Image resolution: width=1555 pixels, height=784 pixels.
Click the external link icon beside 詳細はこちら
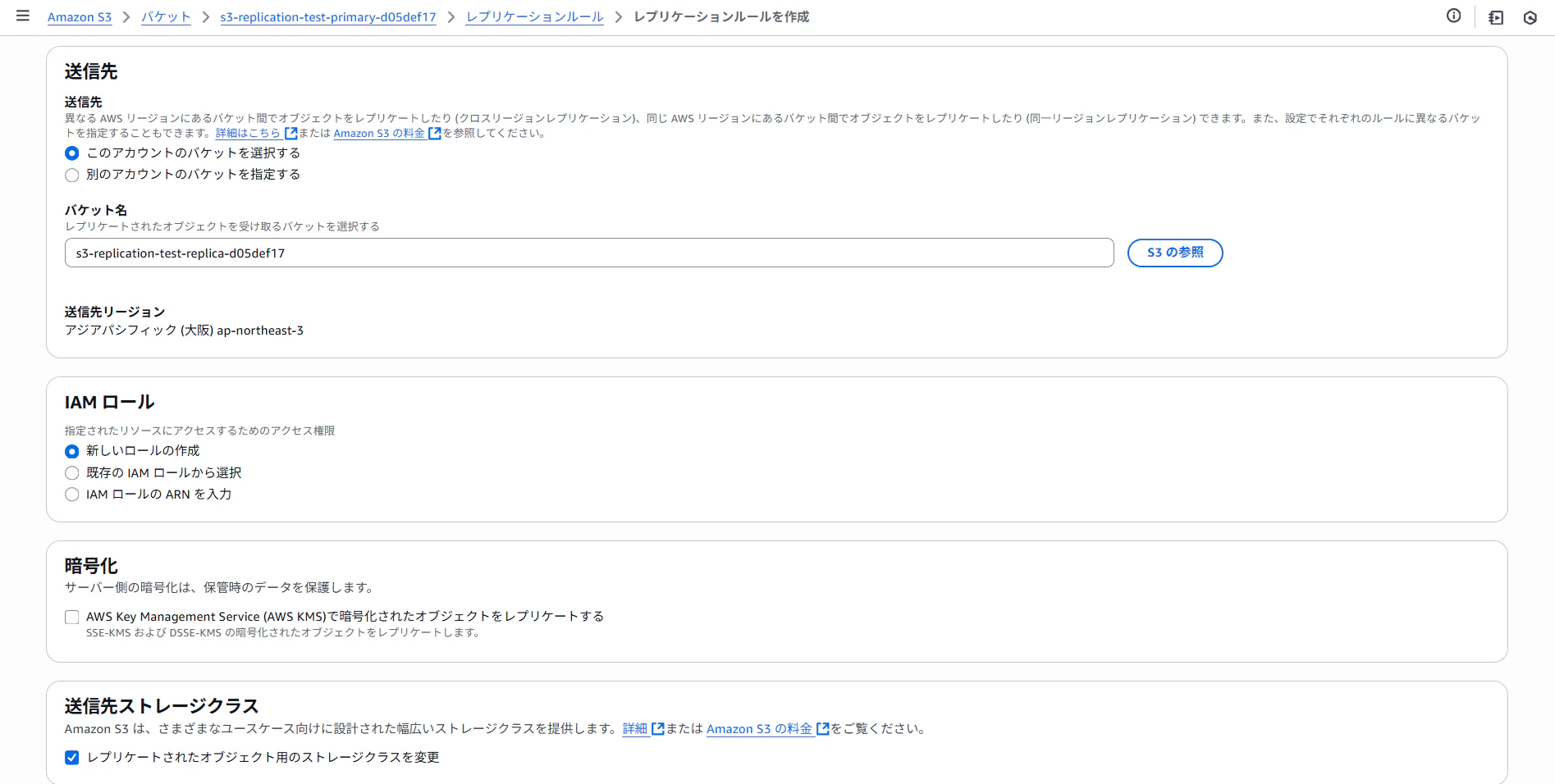(x=290, y=133)
